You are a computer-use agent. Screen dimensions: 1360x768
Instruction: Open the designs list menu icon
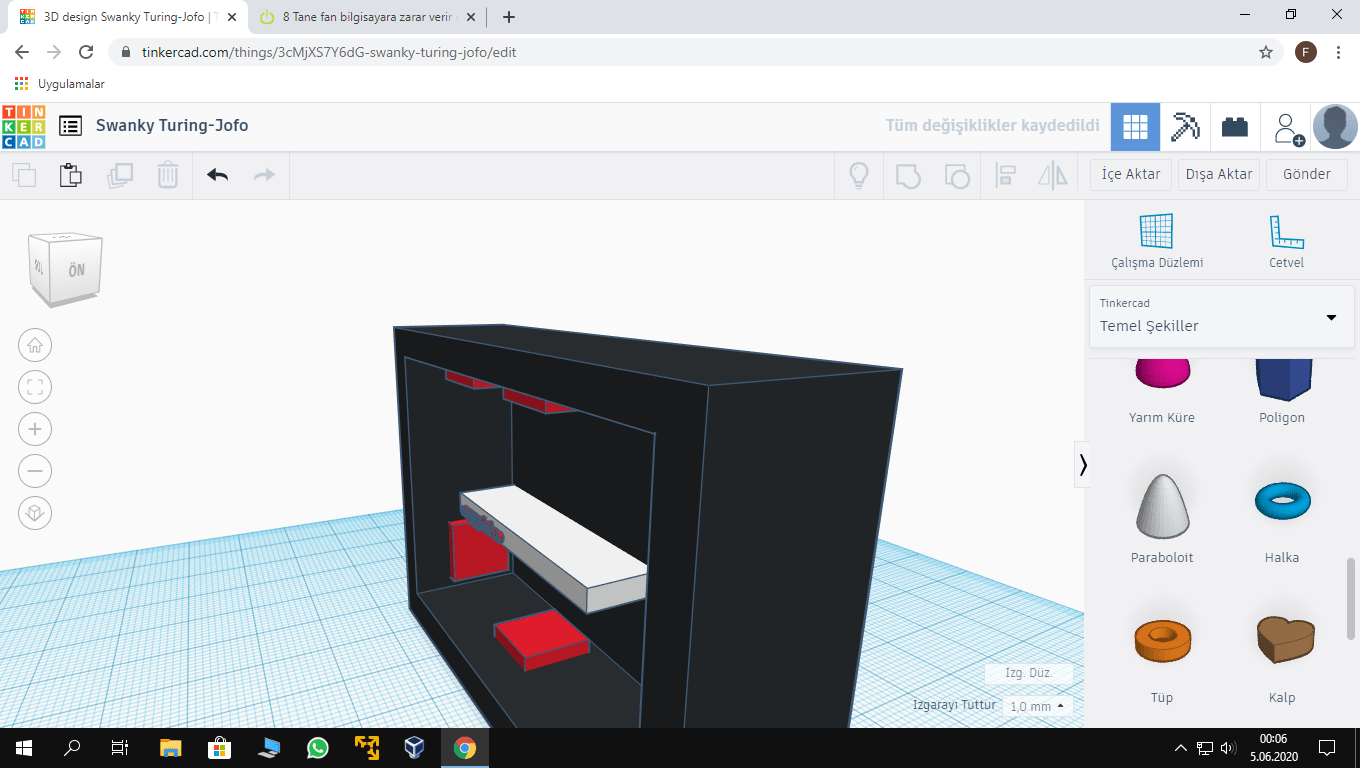point(70,126)
